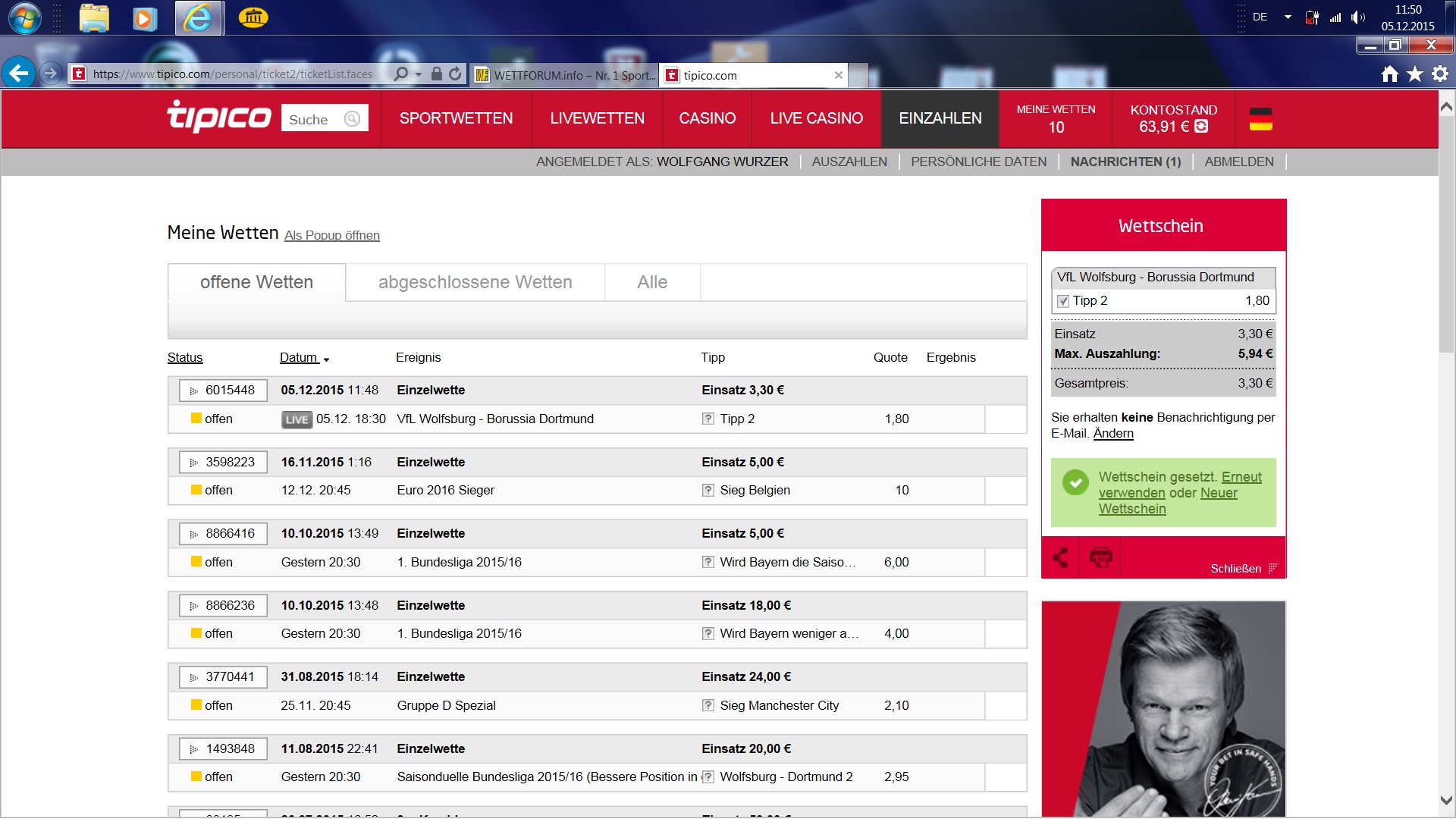Open the German flag language selector
Image resolution: width=1456 pixels, height=819 pixels.
pos(1260,119)
